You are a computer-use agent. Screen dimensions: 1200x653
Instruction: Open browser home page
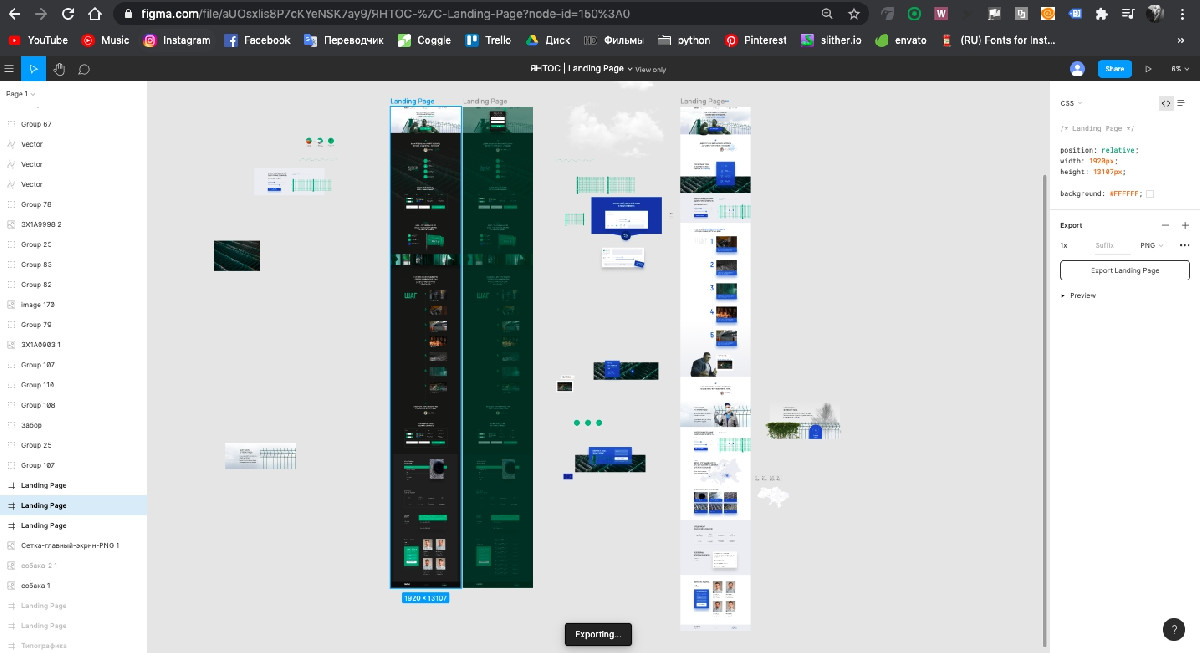(94, 14)
